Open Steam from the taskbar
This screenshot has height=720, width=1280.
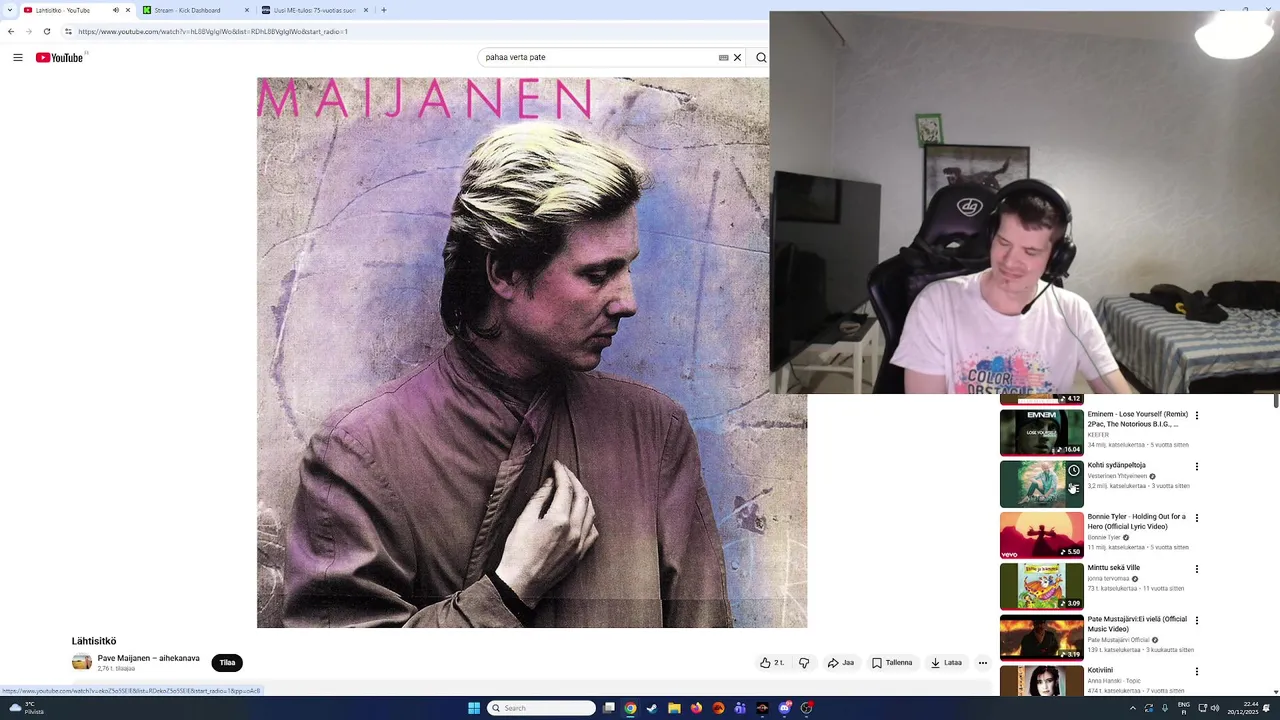652,708
